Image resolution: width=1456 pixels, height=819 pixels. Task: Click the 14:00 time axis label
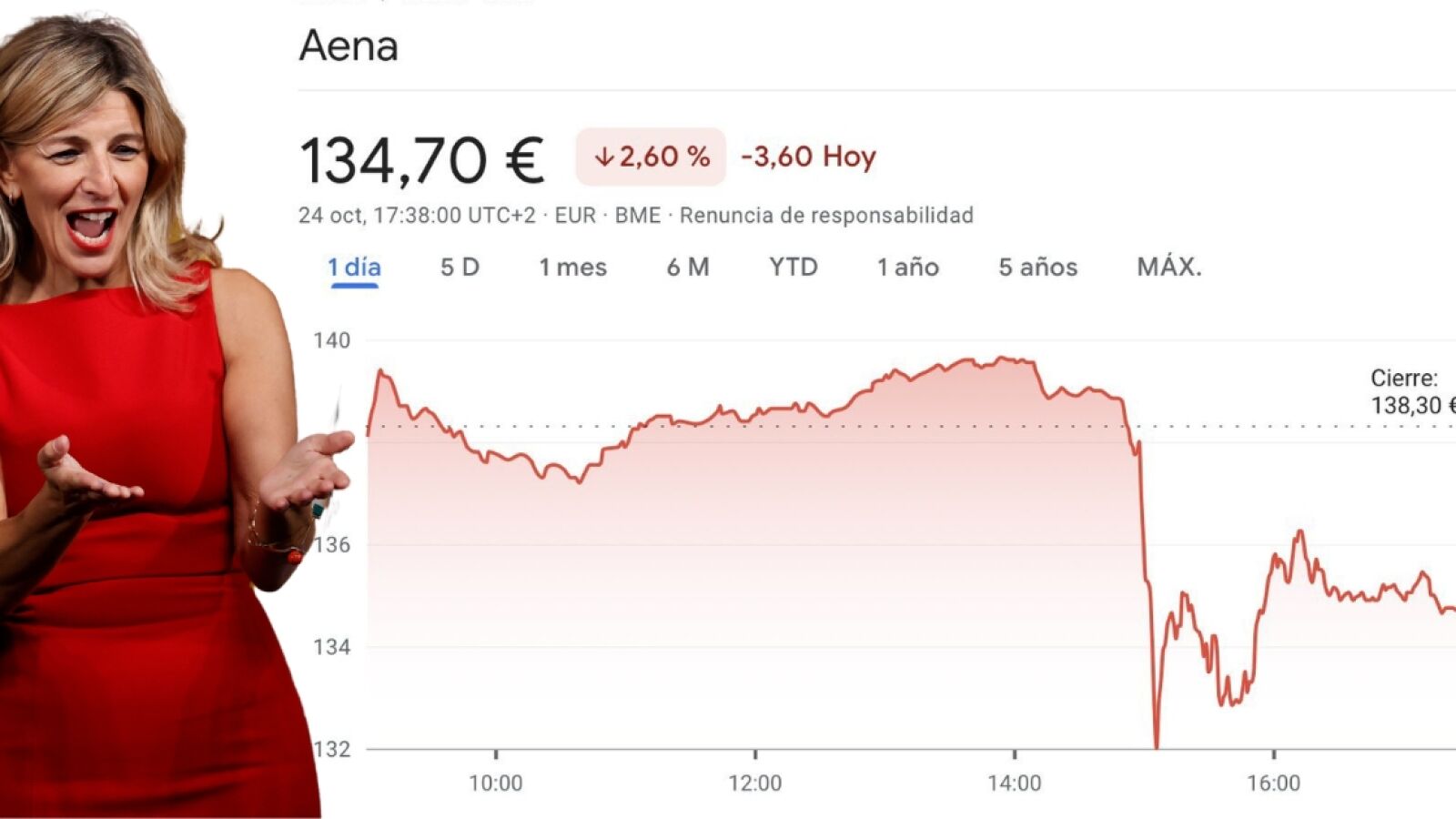click(x=1015, y=783)
